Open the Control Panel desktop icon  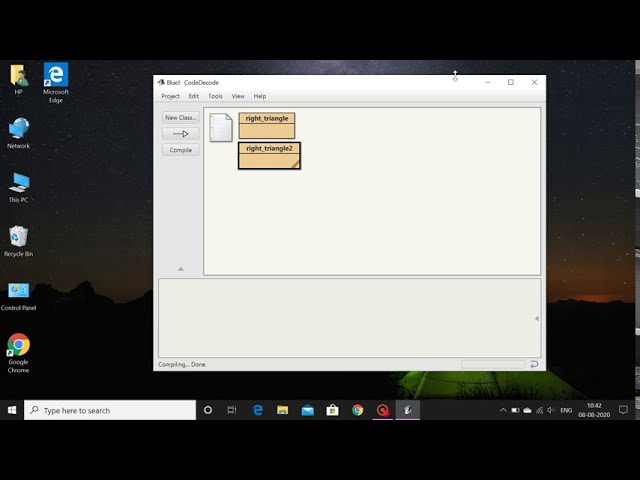coord(18,296)
